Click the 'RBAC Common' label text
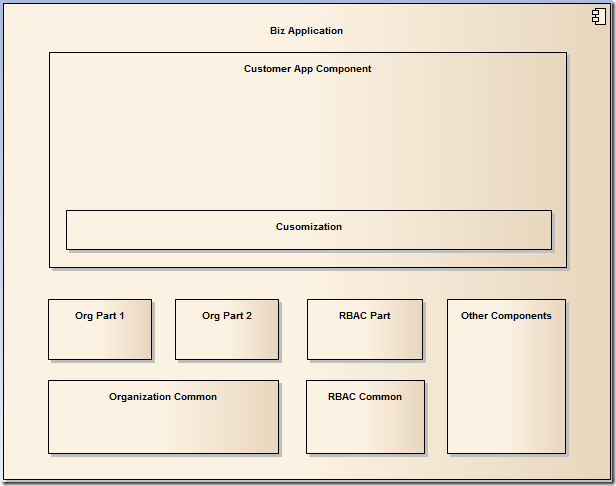The width and height of the screenshot is (616, 486). [365, 397]
